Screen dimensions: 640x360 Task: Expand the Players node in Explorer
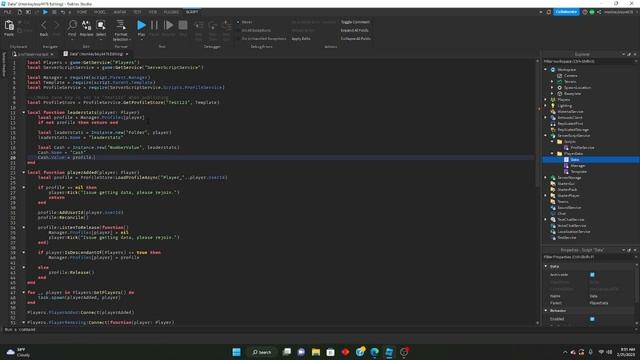(546, 100)
